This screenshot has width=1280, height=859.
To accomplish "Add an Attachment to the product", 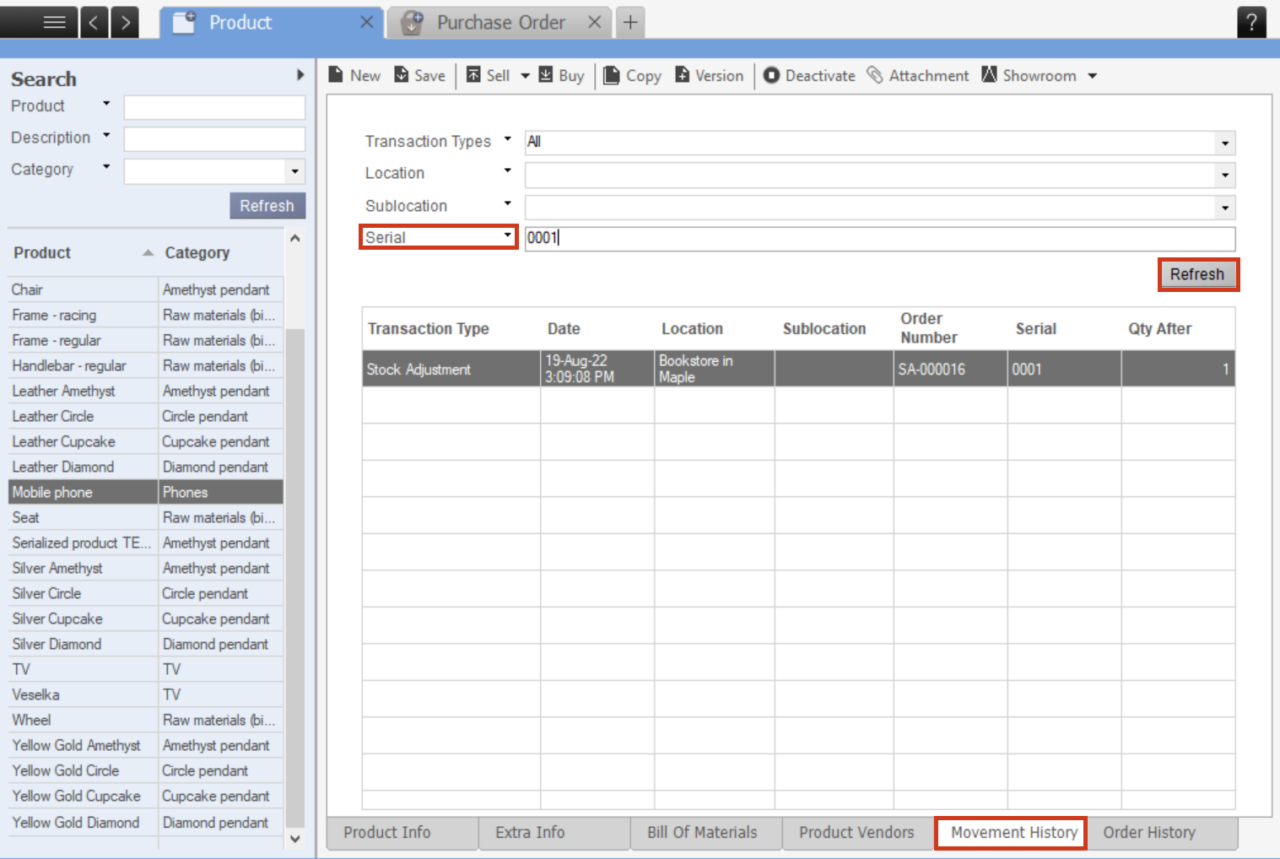I will (917, 75).
